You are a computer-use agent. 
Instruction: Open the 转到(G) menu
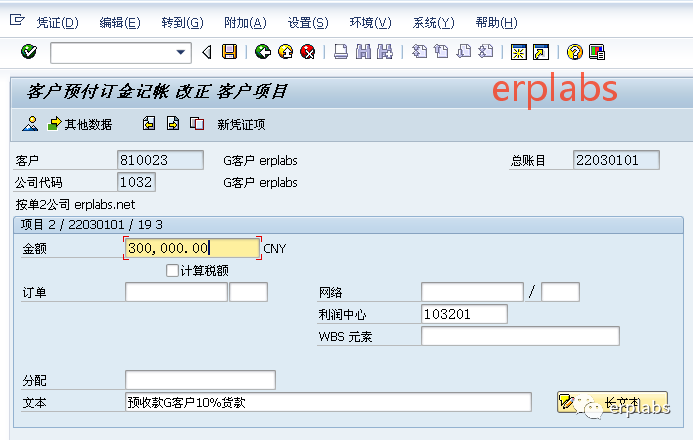(x=182, y=23)
